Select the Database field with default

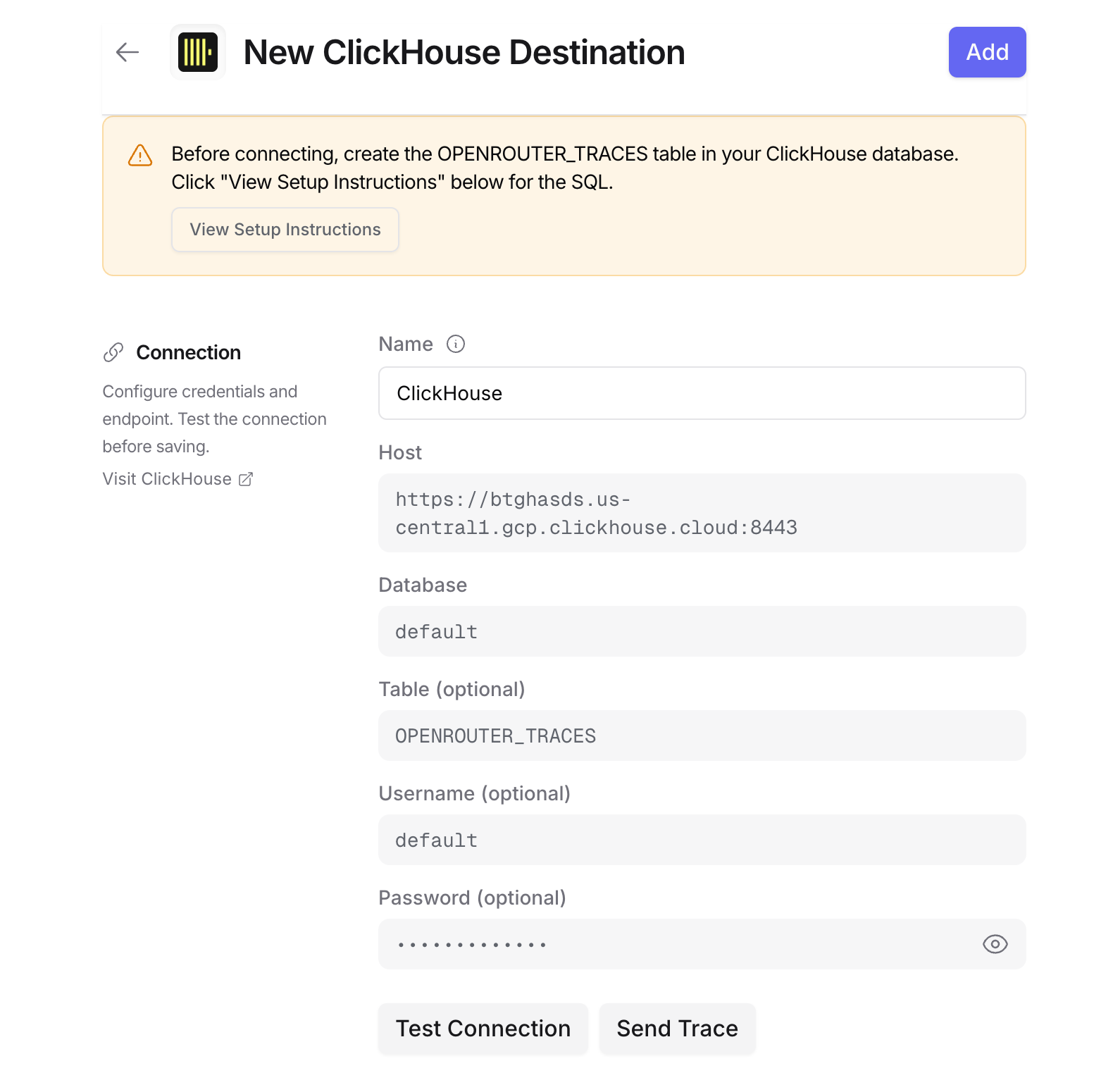tap(702, 631)
